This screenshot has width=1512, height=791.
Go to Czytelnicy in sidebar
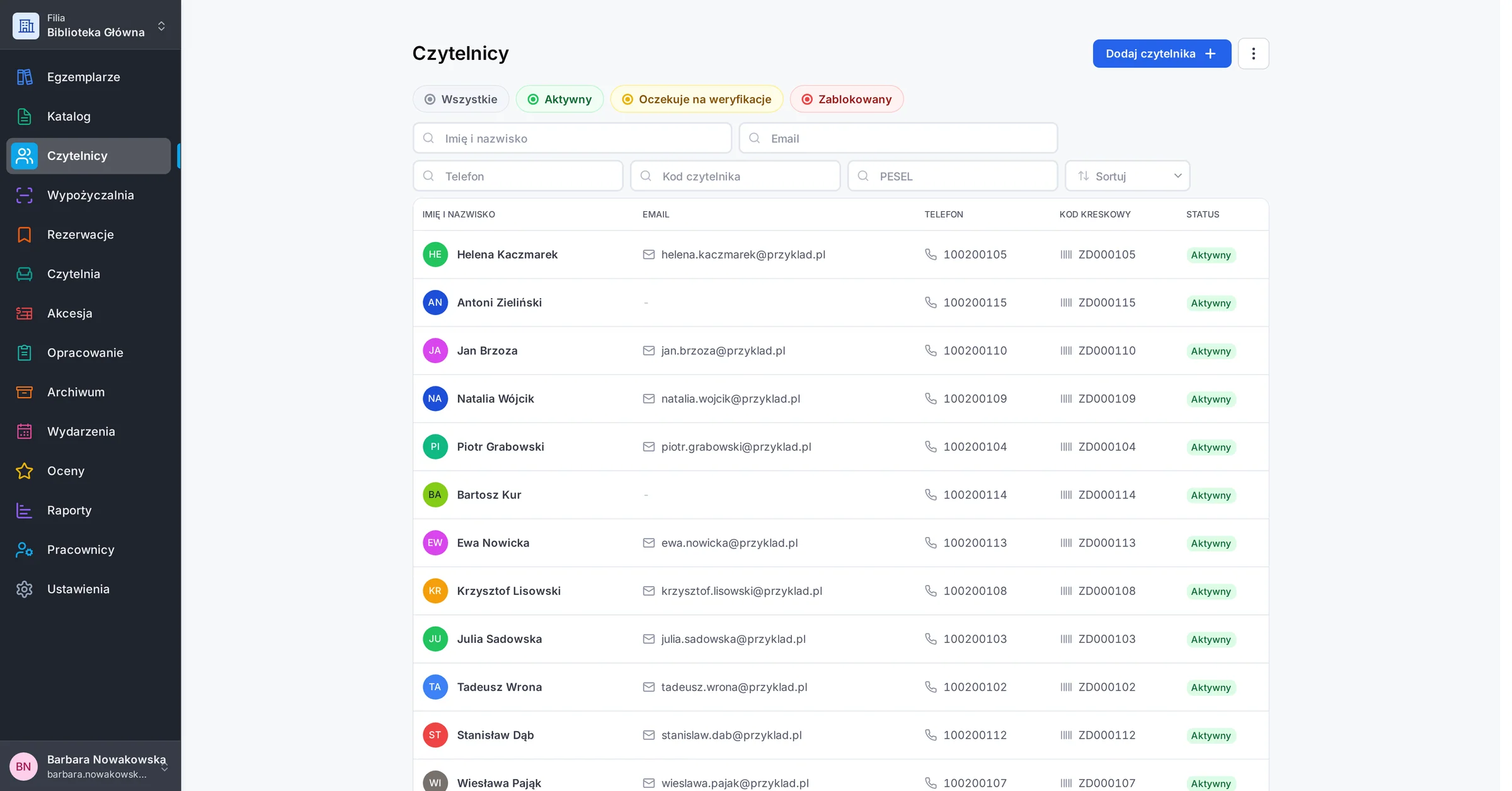coord(88,156)
